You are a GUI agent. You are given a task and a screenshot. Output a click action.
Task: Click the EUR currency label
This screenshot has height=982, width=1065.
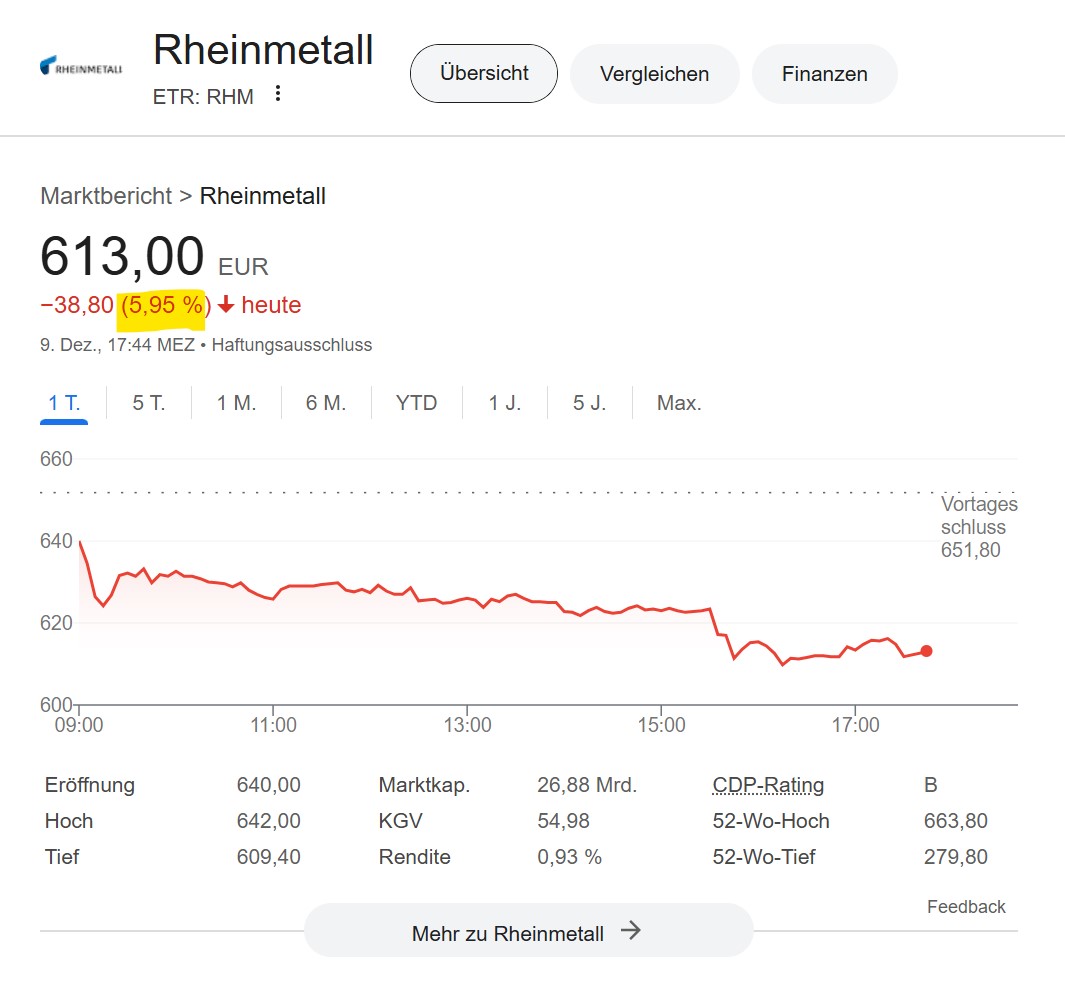coord(243,267)
